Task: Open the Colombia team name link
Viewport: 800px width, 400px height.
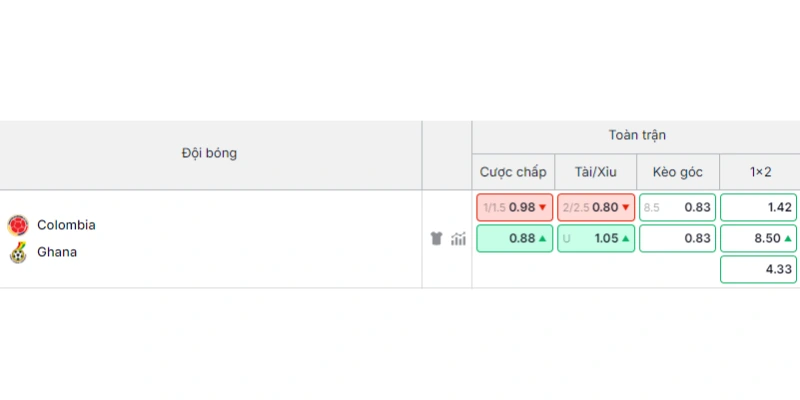Action: (x=66, y=225)
